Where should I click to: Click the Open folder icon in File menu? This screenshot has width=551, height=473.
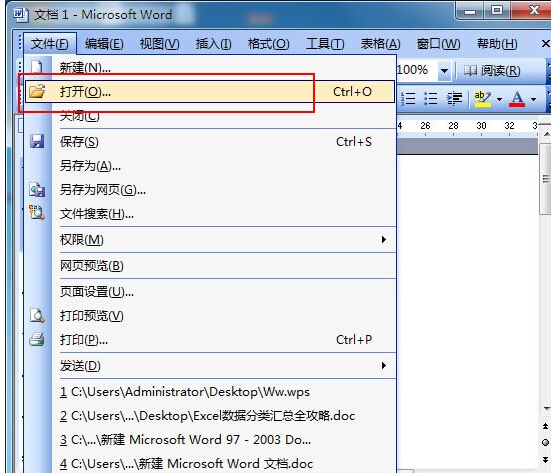click(x=37, y=91)
